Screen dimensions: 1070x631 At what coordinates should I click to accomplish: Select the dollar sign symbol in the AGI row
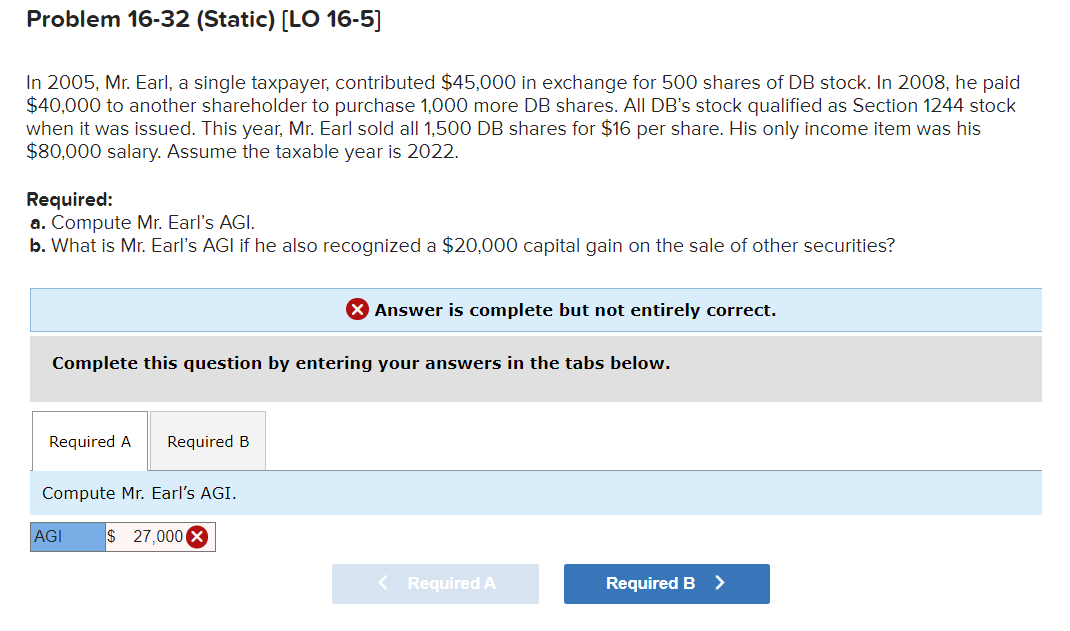point(113,536)
